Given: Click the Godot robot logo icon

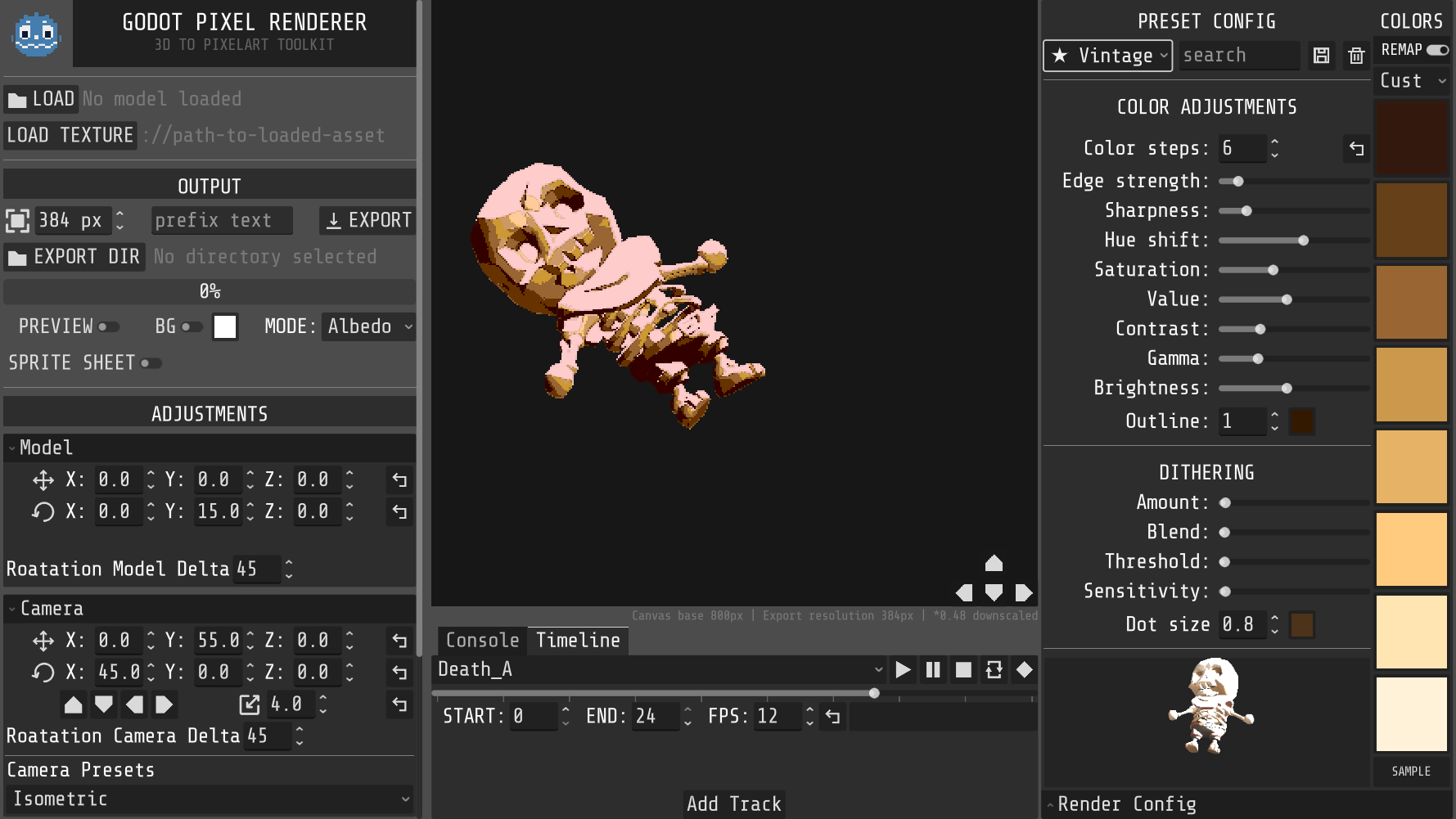Looking at the screenshot, I should [x=36, y=34].
